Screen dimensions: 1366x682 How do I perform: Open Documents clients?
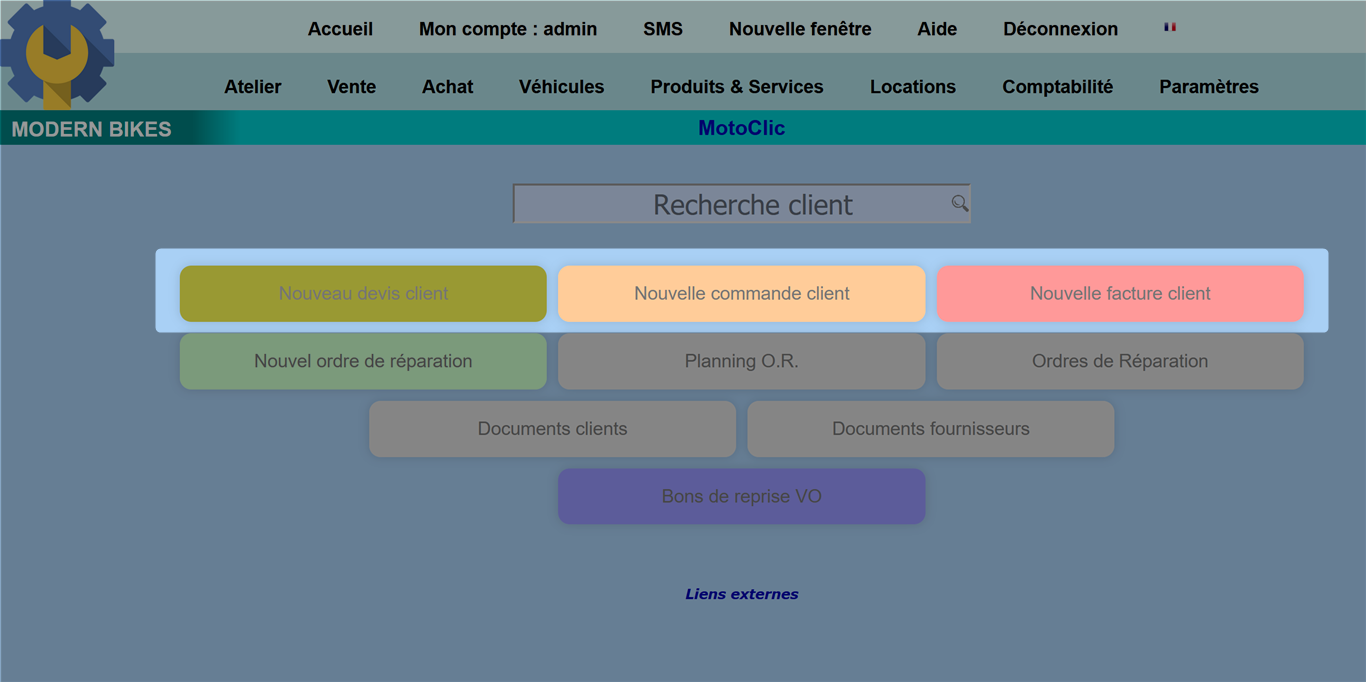pyautogui.click(x=553, y=429)
